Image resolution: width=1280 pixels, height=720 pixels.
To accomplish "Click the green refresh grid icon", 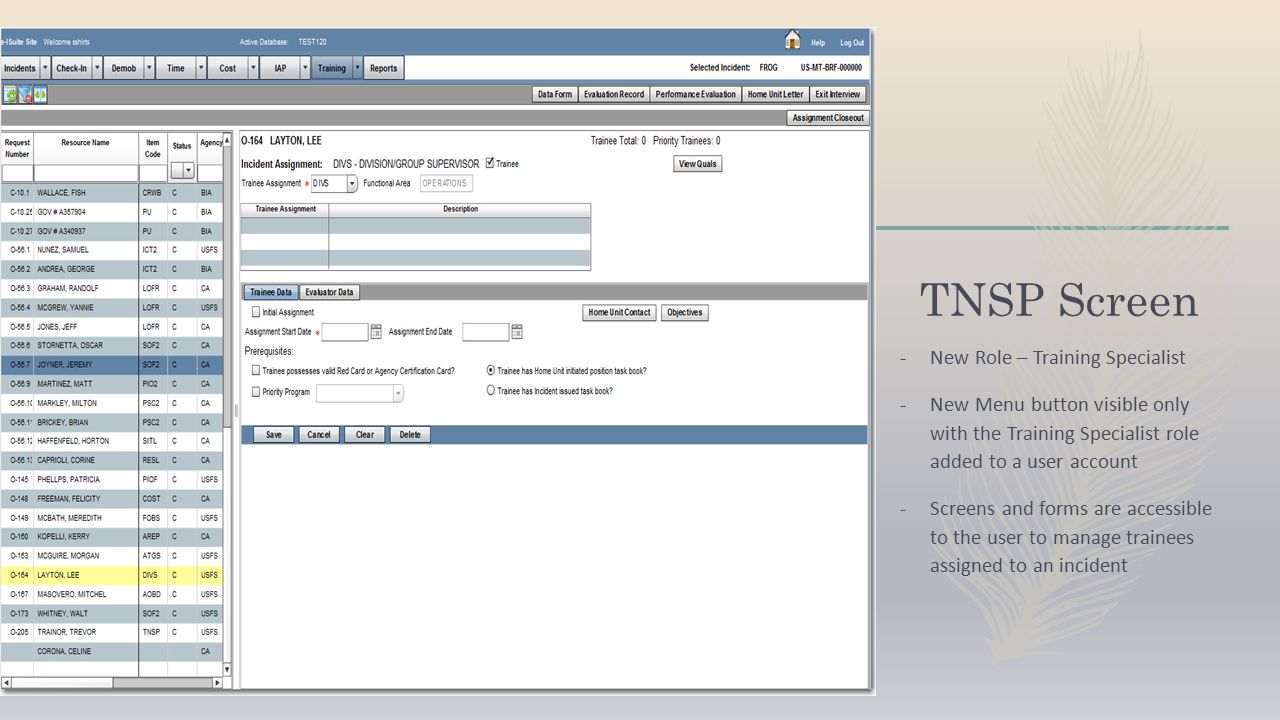I will (x=10, y=94).
